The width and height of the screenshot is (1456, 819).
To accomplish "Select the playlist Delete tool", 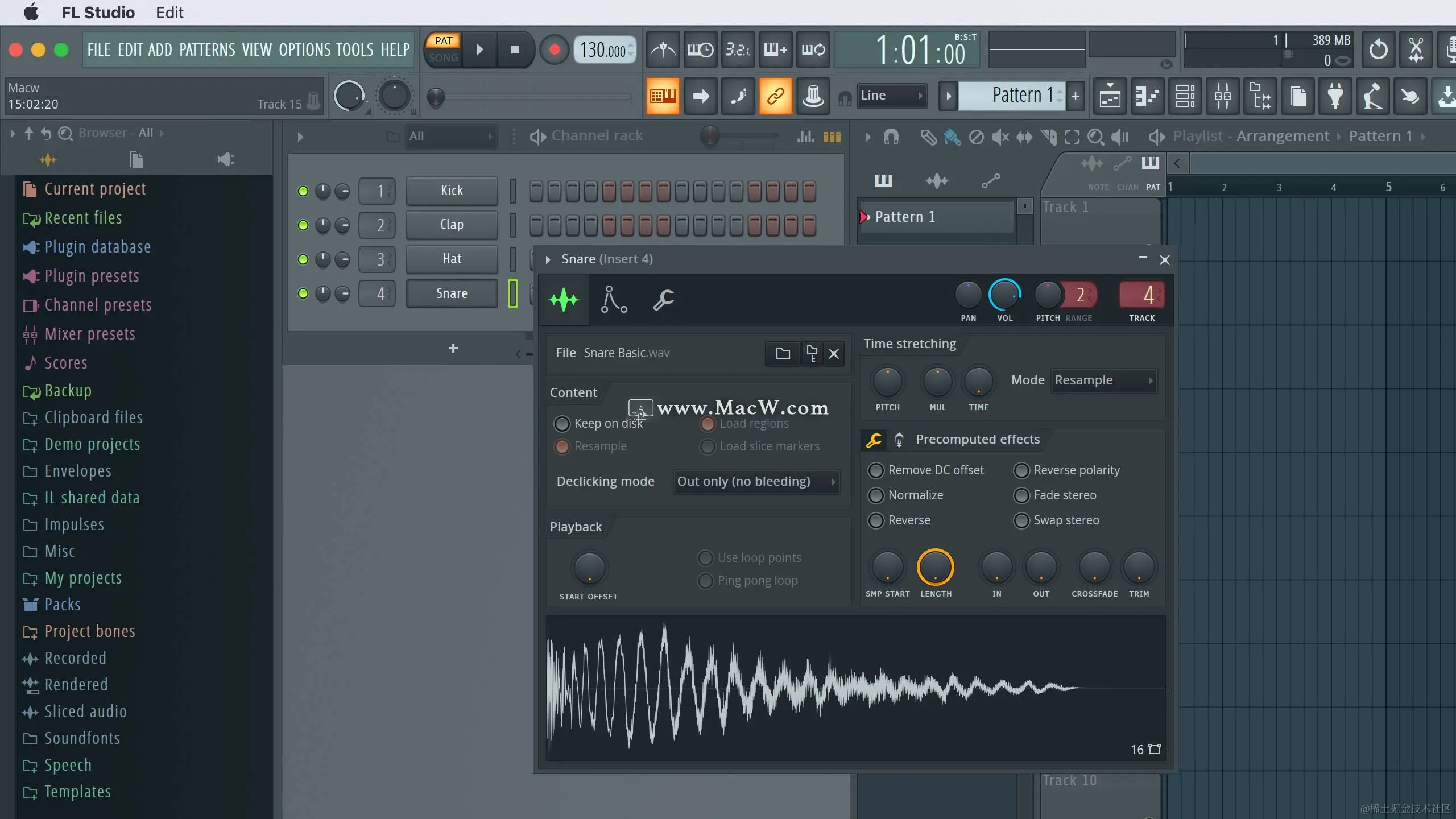I will [976, 136].
